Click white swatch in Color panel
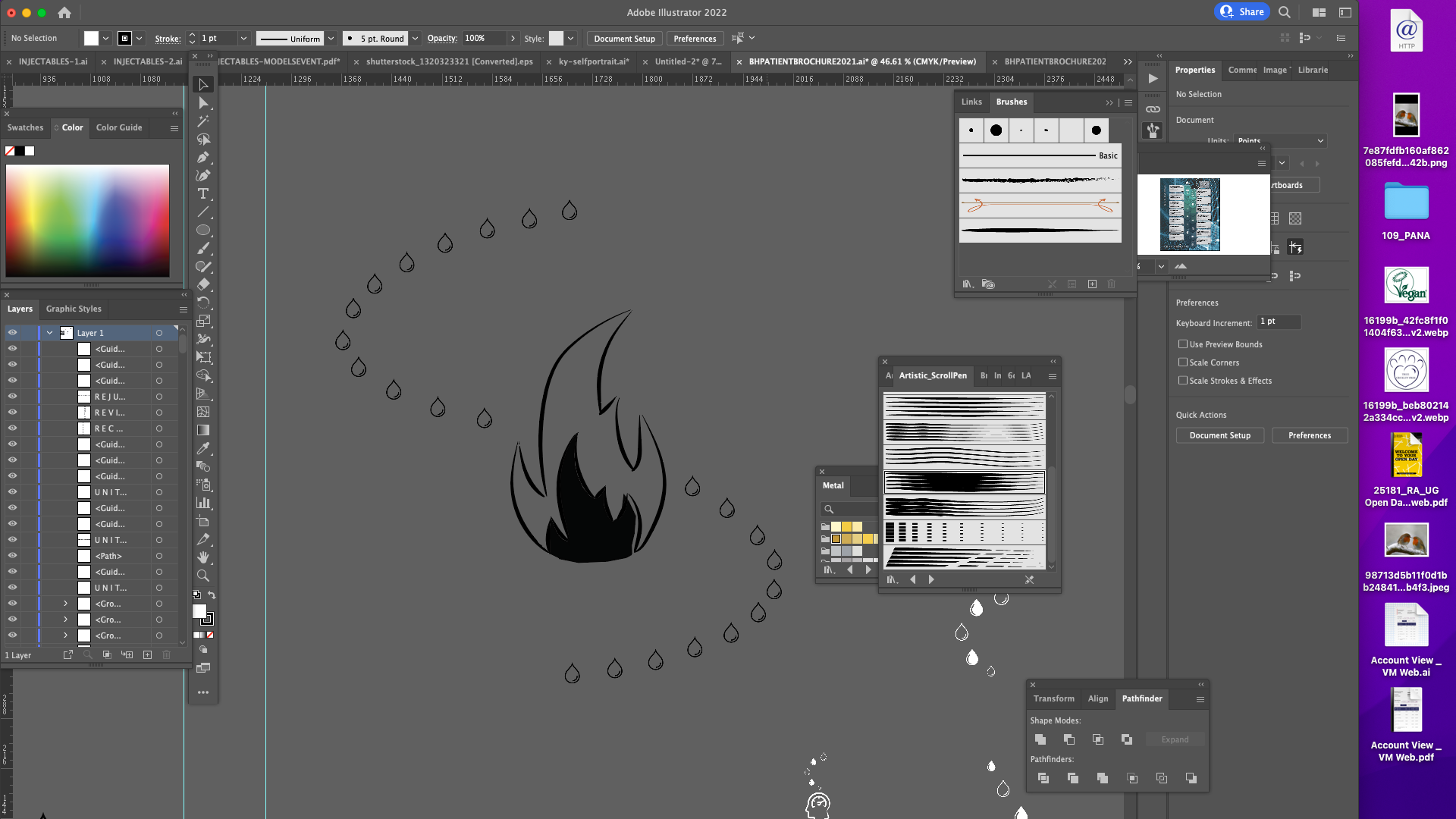The height and width of the screenshot is (819, 1456). [30, 151]
